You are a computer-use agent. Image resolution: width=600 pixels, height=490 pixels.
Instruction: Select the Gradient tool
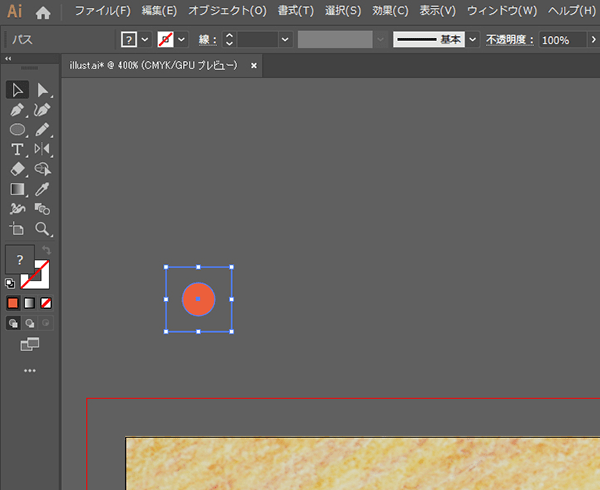[17, 188]
